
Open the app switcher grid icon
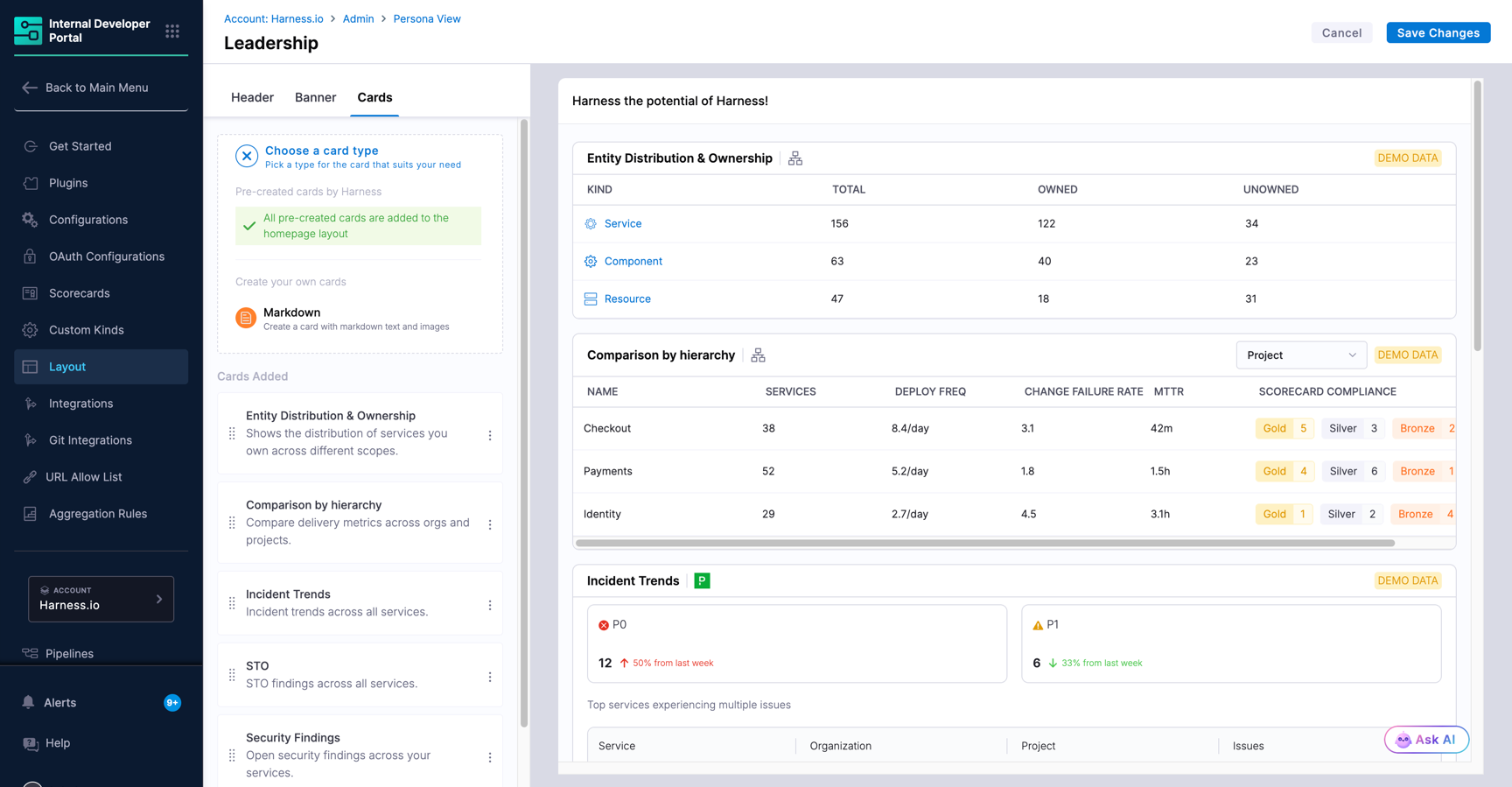172,32
